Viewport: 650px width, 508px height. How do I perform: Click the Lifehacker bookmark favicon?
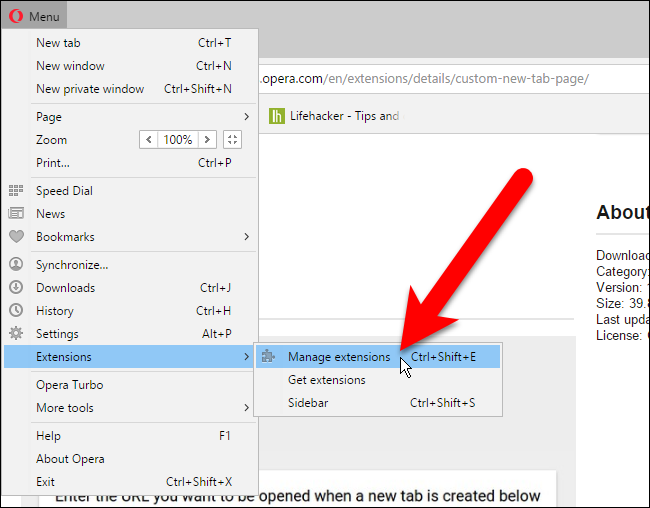pos(276,116)
